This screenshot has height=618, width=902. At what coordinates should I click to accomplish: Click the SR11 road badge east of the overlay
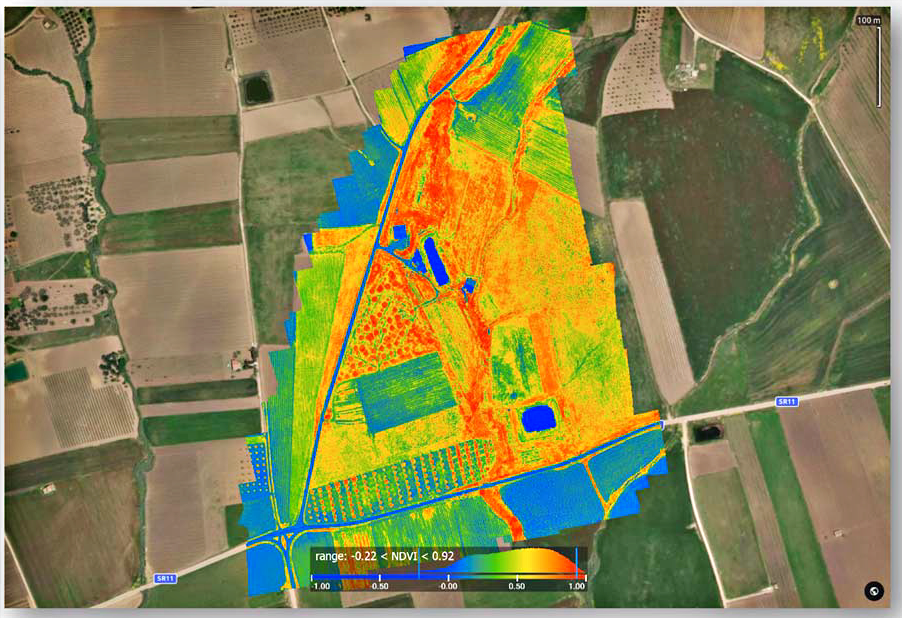(787, 402)
